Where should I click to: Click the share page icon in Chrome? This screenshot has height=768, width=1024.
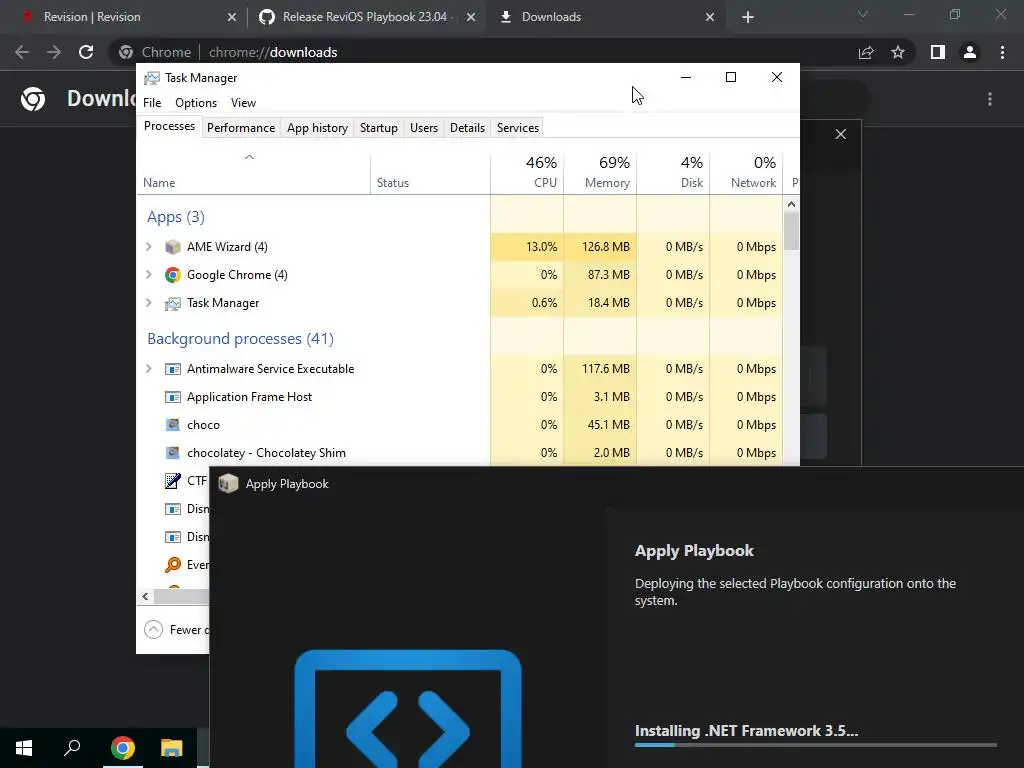866,52
